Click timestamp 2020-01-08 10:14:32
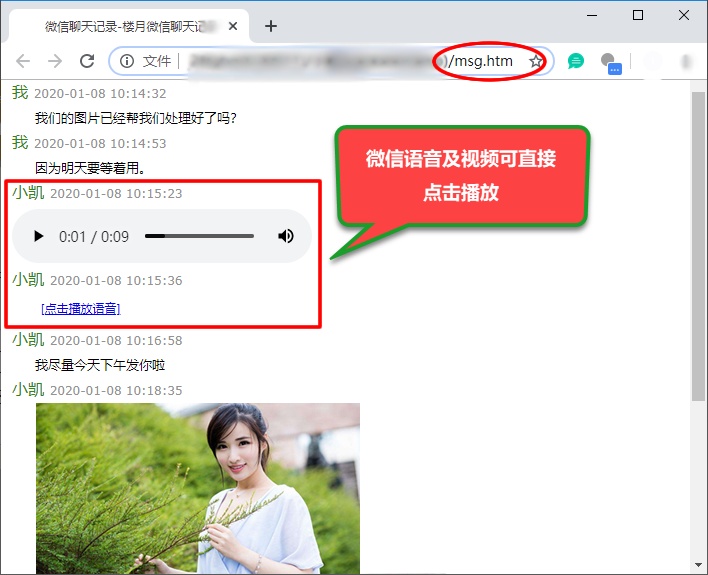 100,93
